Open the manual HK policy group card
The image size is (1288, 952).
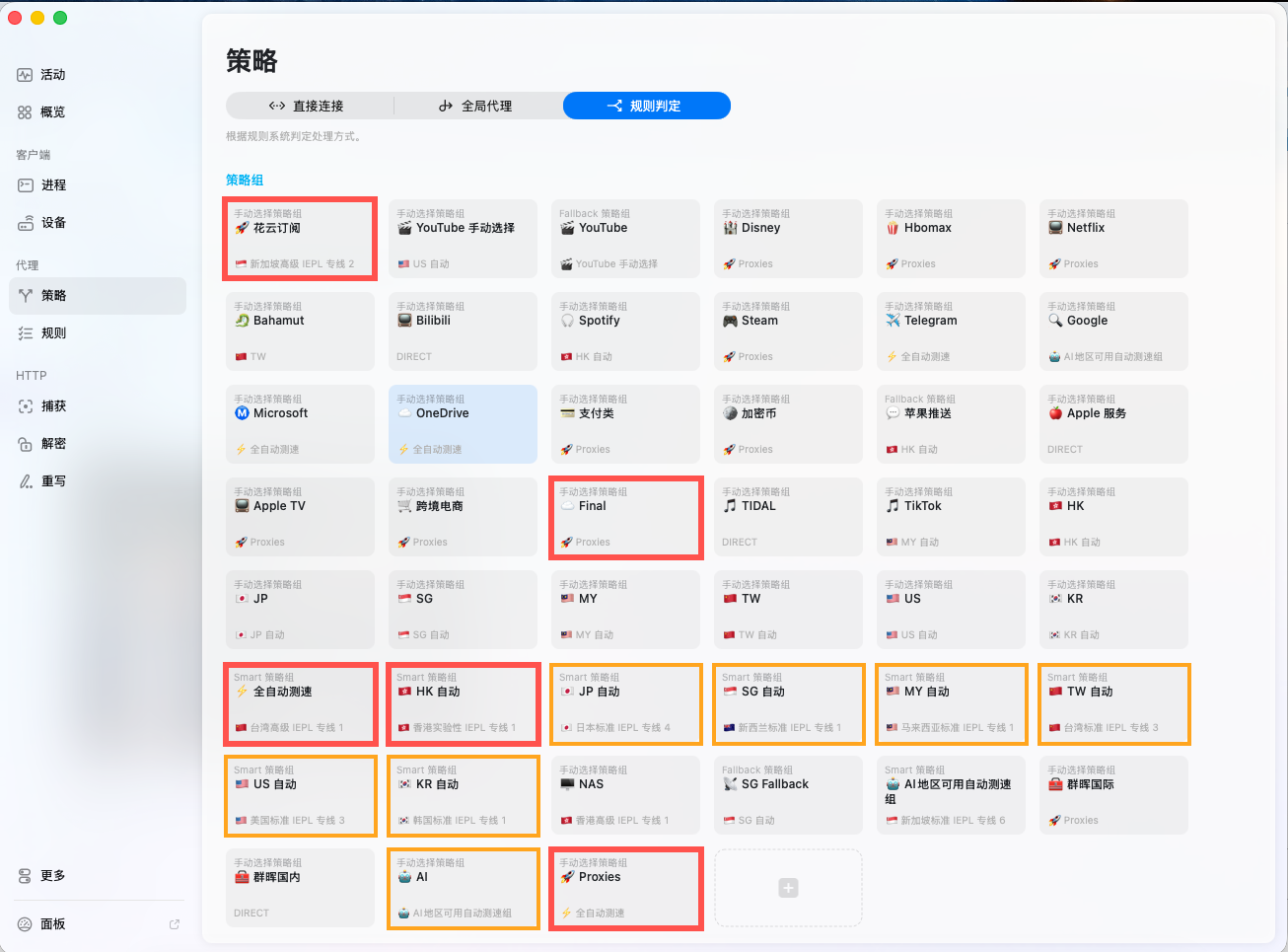coord(1113,517)
